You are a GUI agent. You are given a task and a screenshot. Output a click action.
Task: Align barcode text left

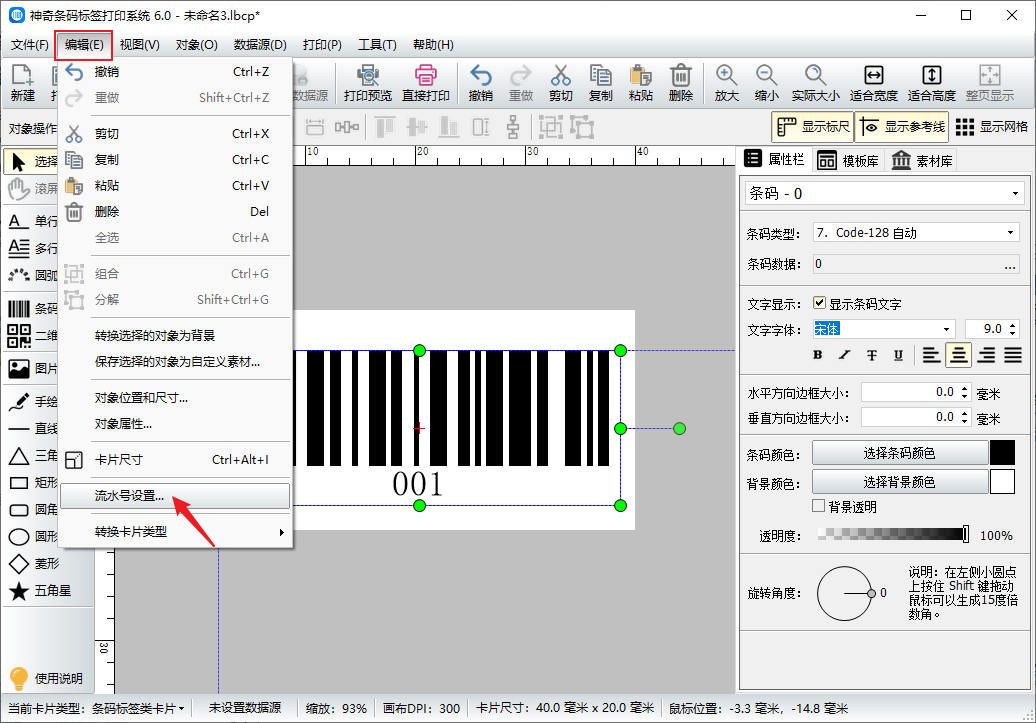pyautogui.click(x=931, y=355)
